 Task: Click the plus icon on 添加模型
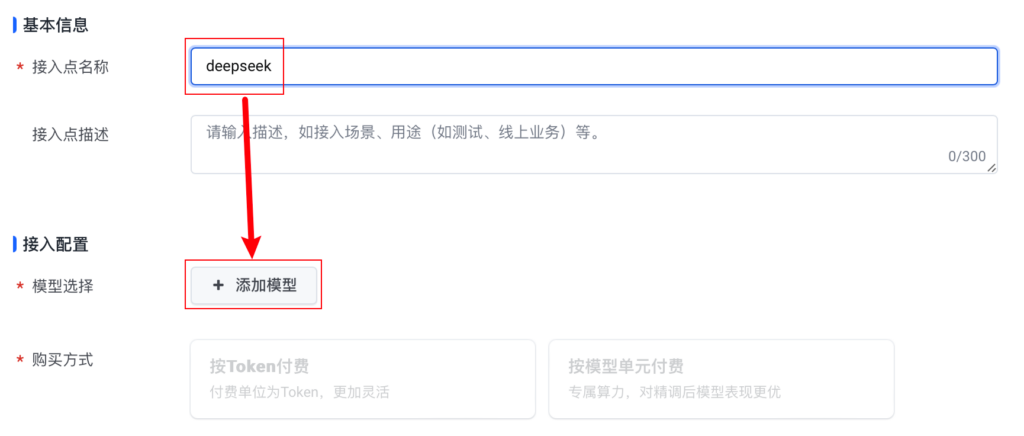(x=218, y=286)
